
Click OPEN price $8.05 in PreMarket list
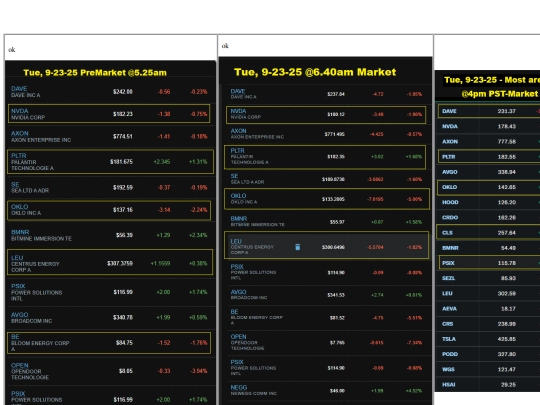(x=126, y=371)
